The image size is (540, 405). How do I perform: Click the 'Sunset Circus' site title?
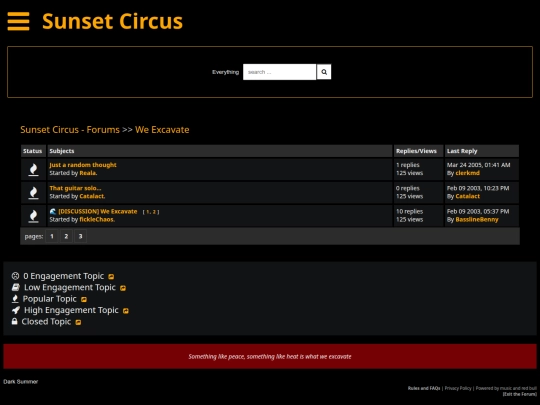click(x=112, y=21)
